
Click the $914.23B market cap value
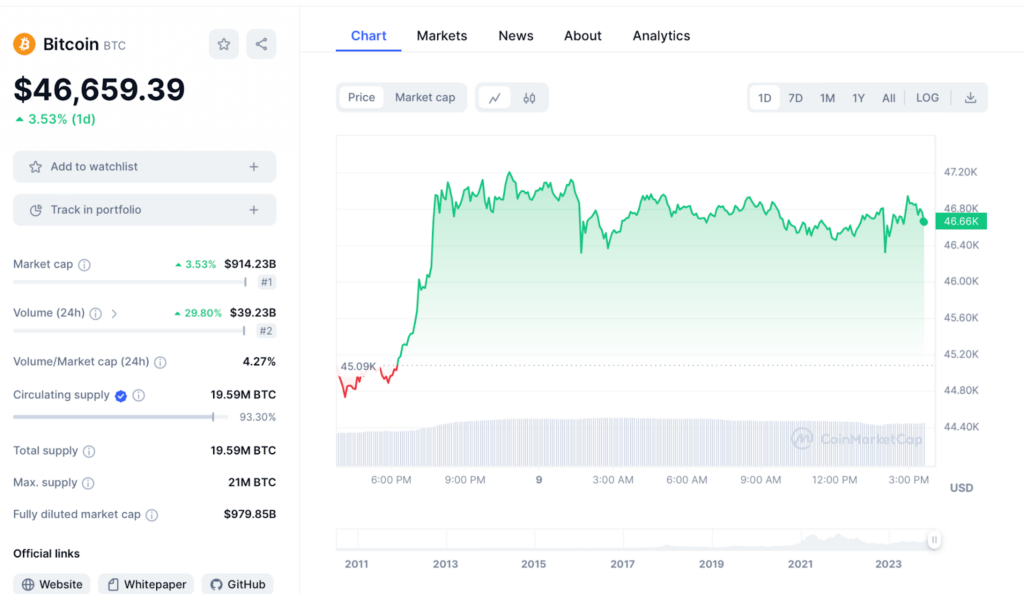tap(250, 264)
